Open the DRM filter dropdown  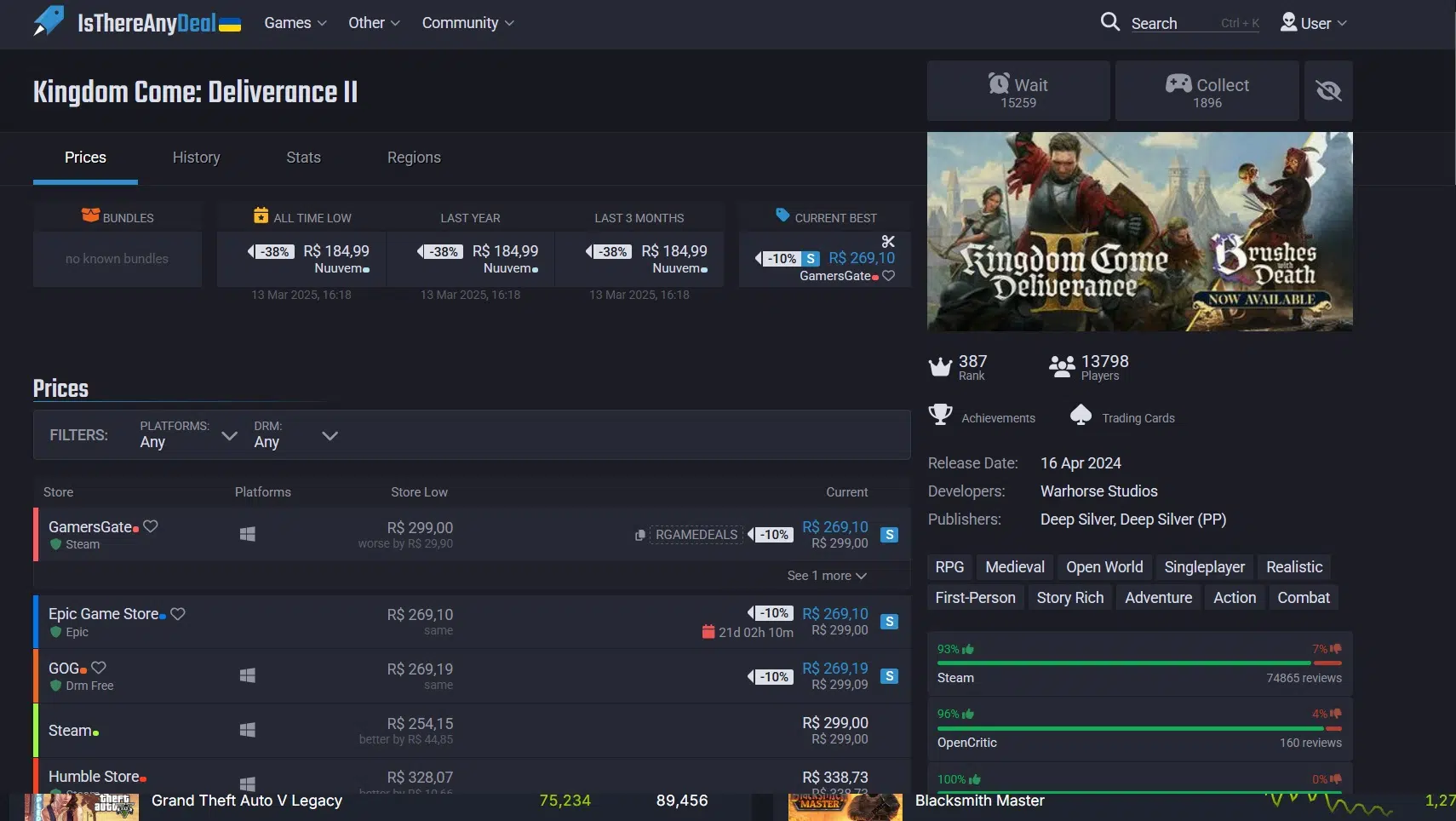tap(295, 434)
